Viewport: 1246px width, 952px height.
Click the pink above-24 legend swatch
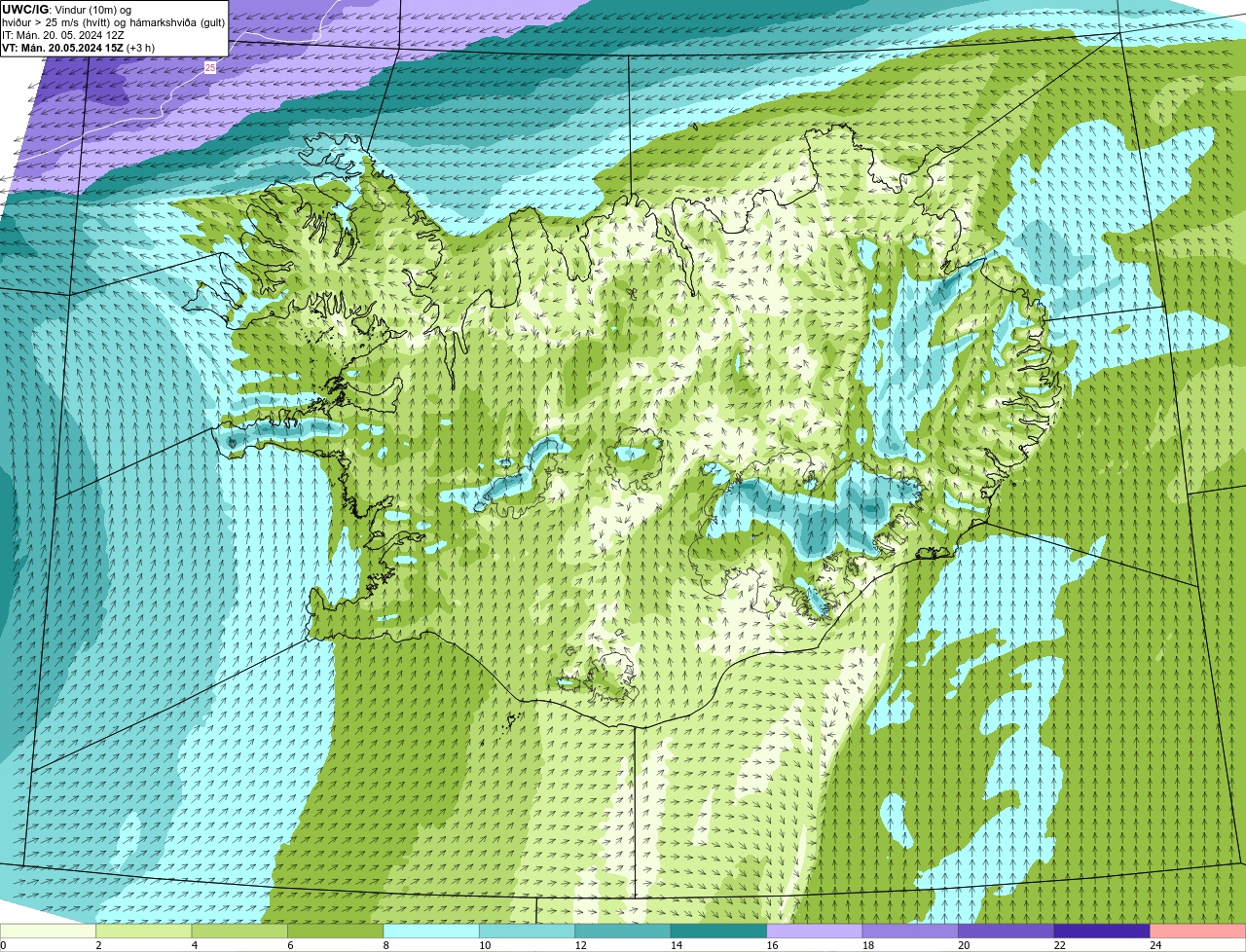1198,931
